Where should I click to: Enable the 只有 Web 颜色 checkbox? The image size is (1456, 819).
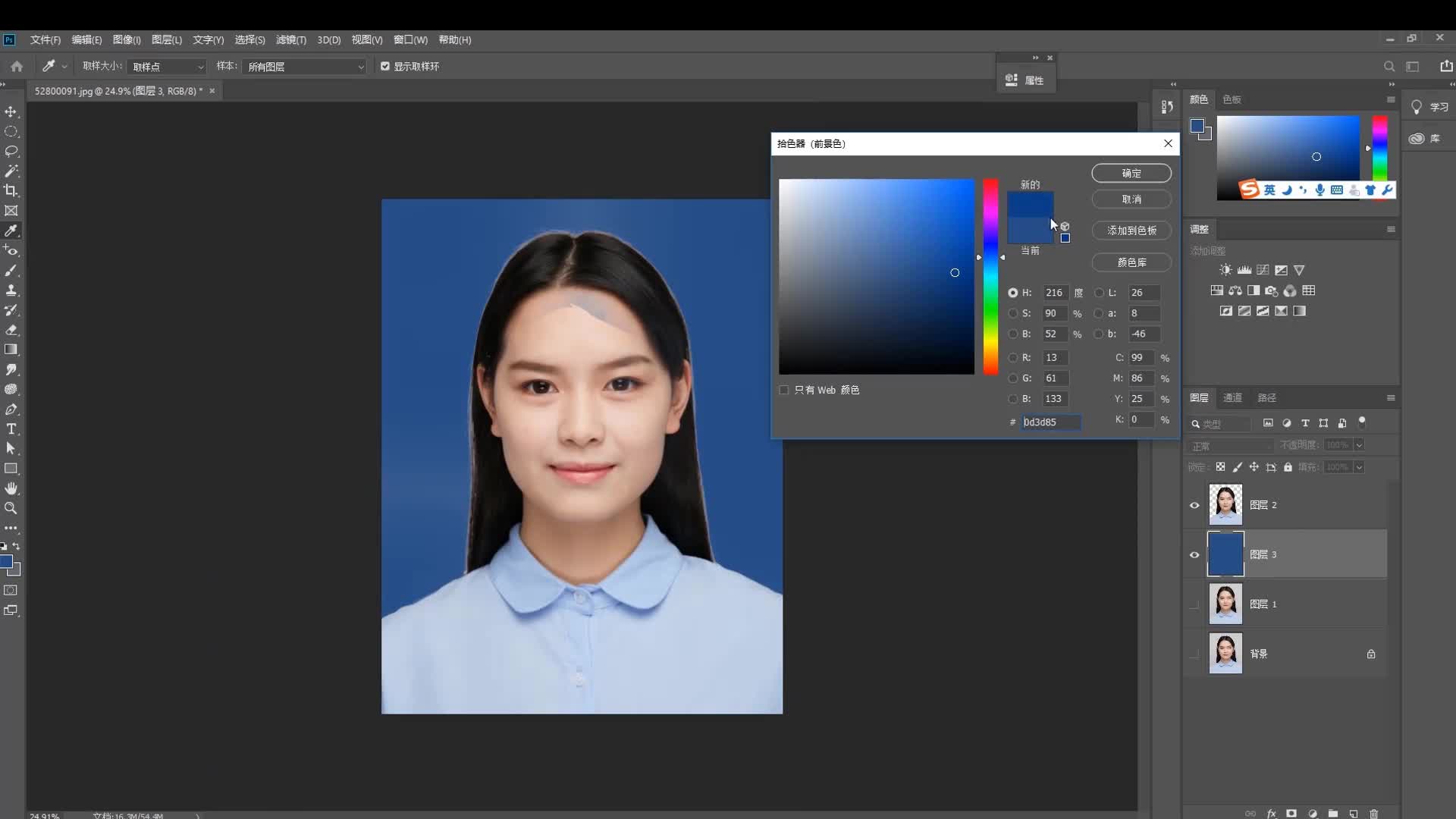(783, 390)
